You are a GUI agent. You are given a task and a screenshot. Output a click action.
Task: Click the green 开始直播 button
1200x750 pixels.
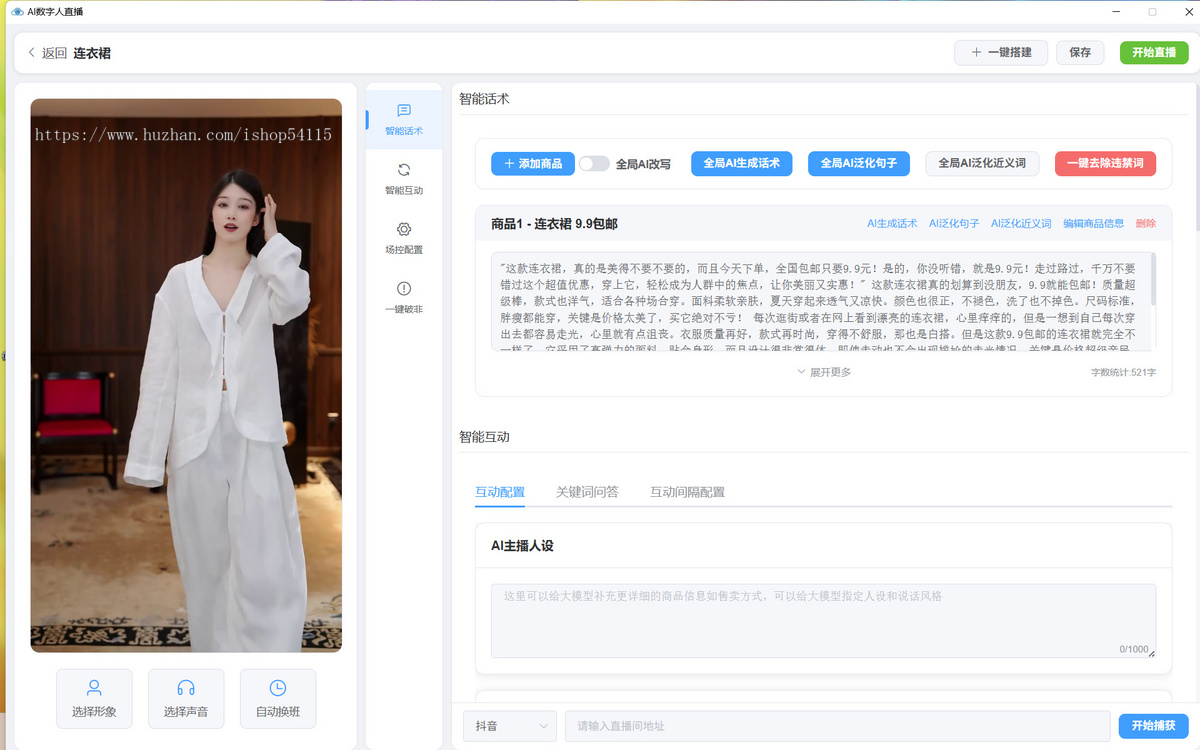1154,53
